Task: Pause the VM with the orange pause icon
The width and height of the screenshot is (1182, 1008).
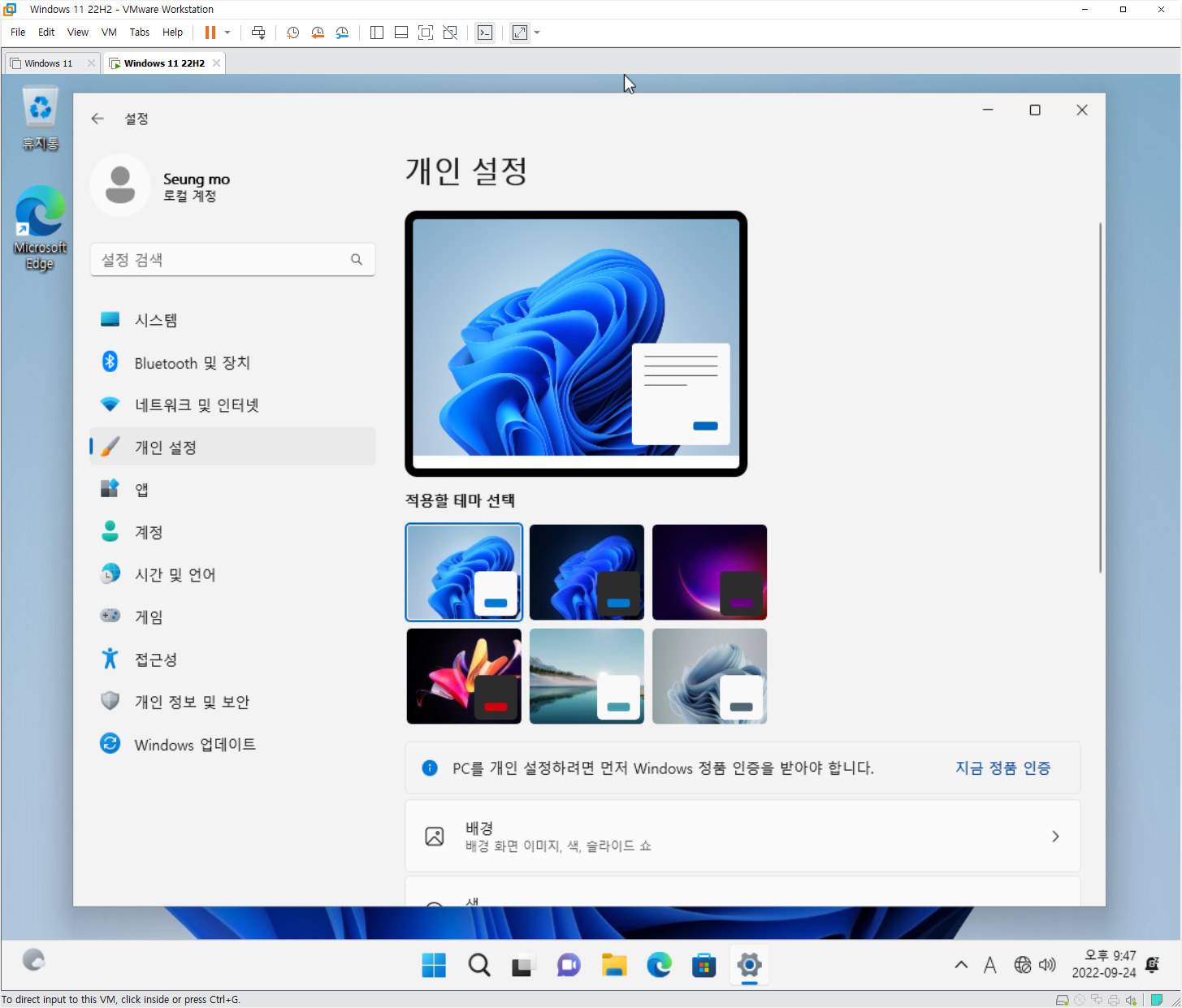Action: pyautogui.click(x=210, y=32)
